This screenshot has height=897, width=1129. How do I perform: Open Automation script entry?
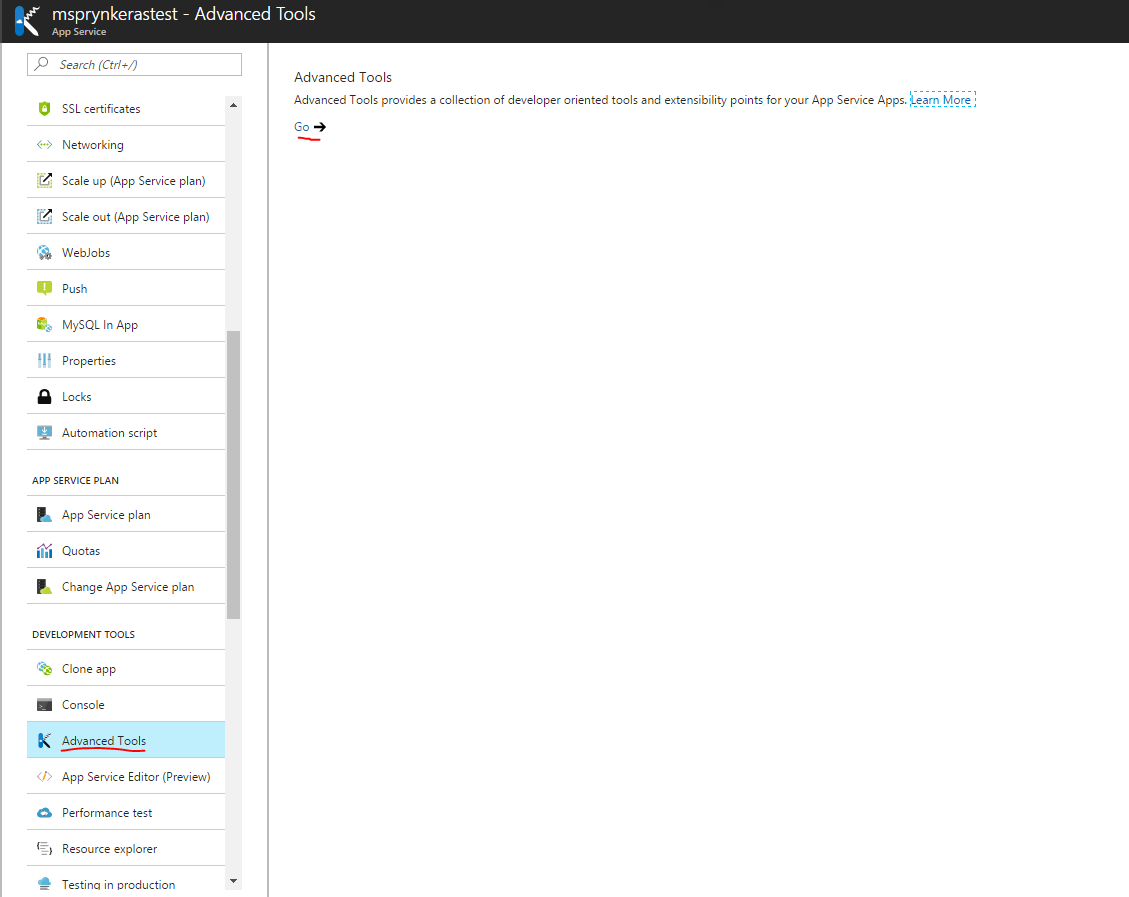[126, 433]
